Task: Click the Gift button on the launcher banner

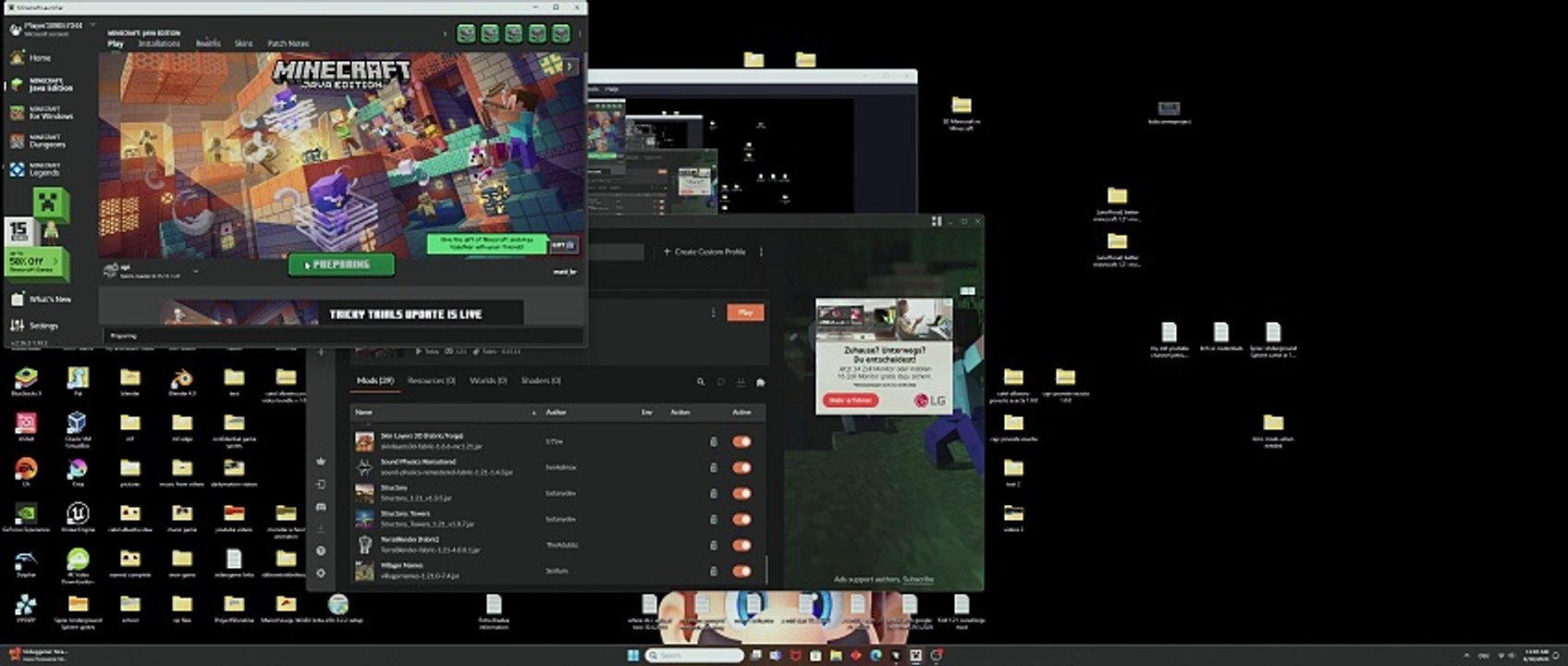Action: 564,245
